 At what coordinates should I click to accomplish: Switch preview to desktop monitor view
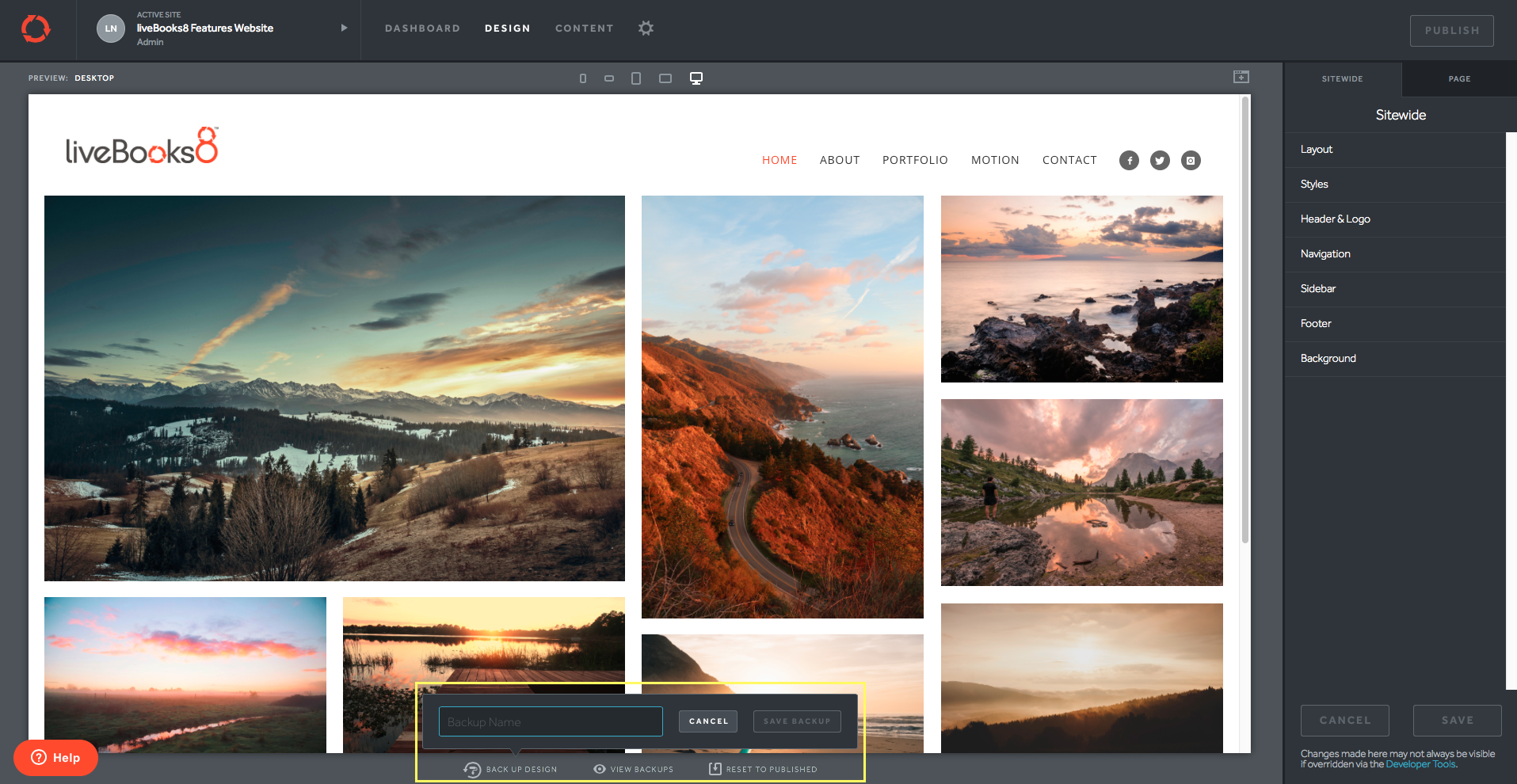pos(696,78)
